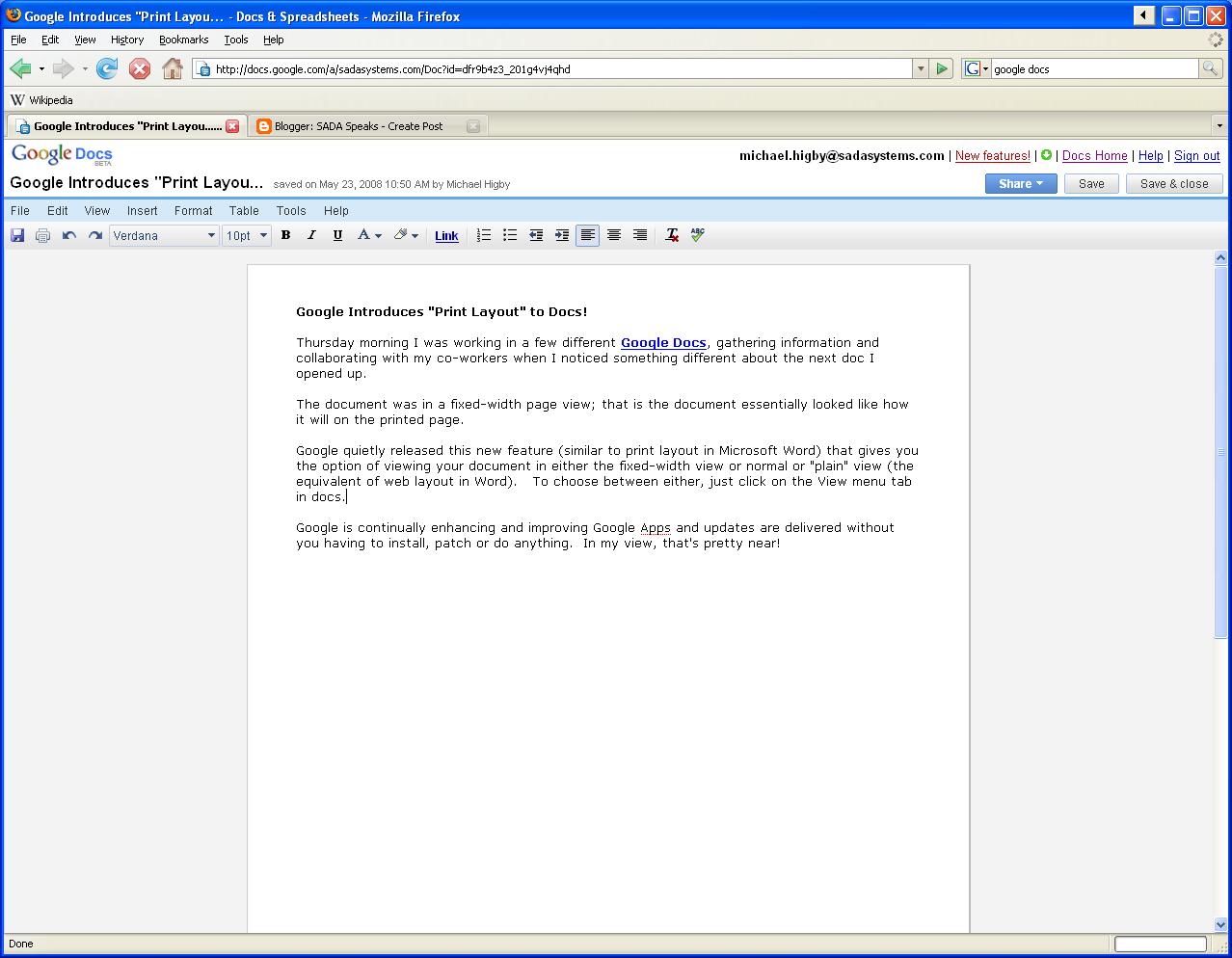Increase the indent

tap(562, 235)
